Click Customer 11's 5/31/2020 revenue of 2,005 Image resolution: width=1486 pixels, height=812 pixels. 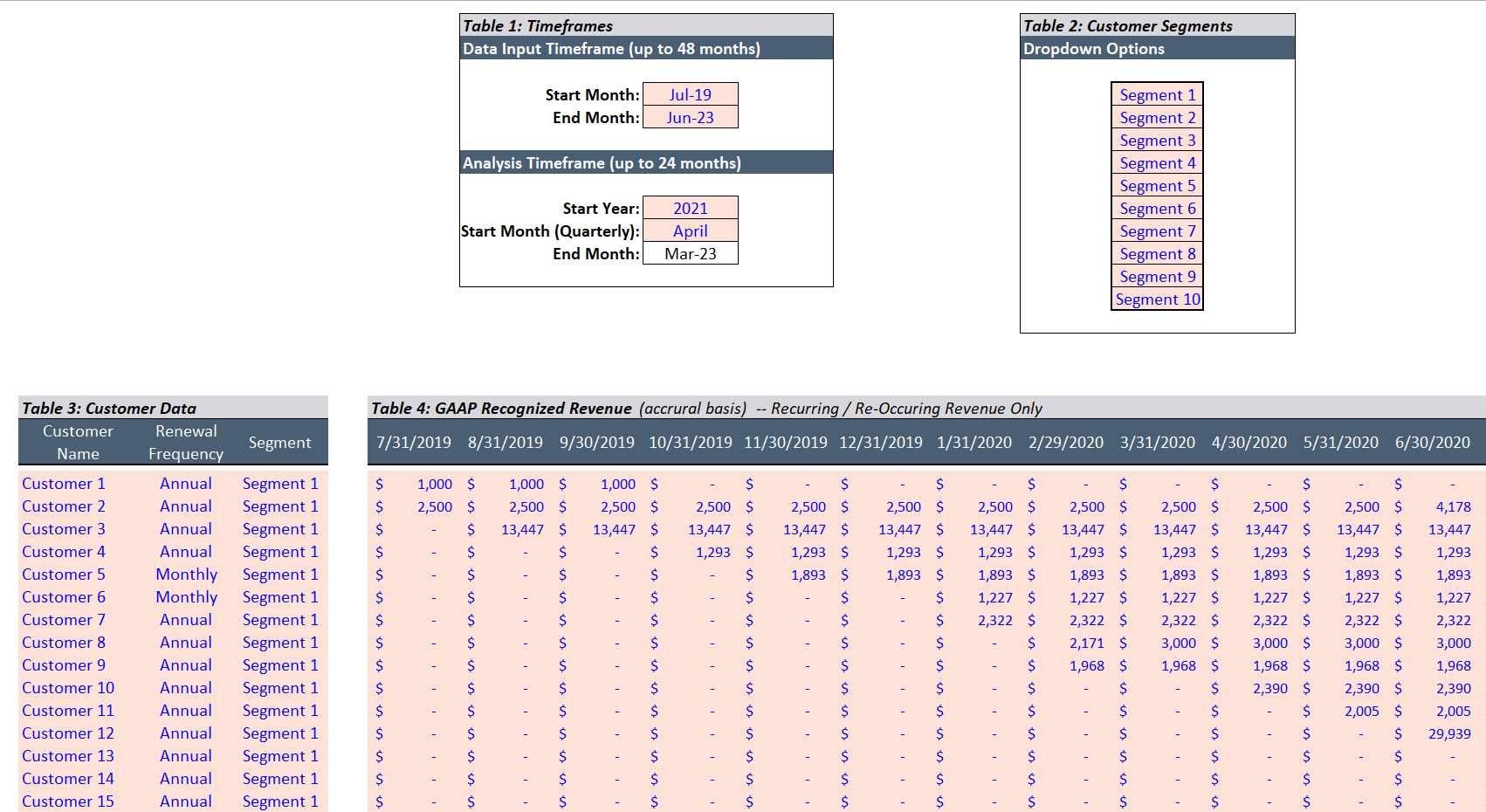coord(1362,711)
